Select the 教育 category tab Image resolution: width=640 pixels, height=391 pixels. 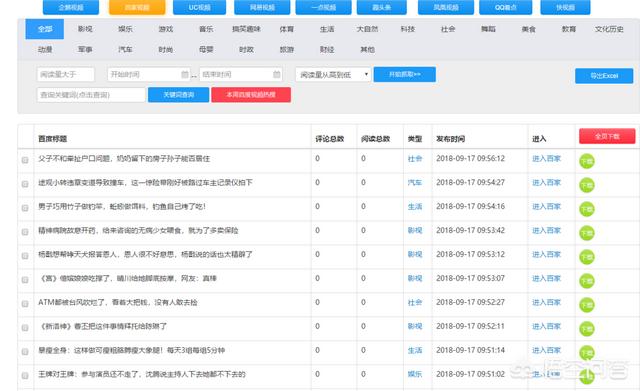(x=569, y=29)
